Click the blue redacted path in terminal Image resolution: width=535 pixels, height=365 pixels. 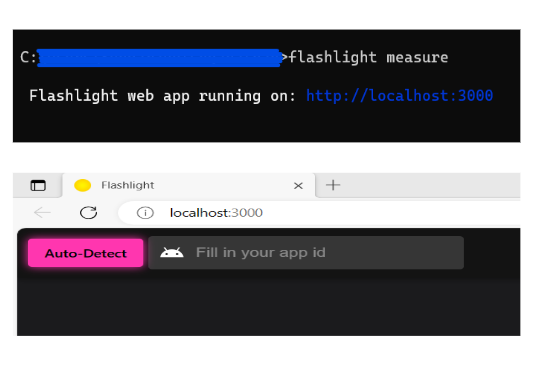point(159,58)
